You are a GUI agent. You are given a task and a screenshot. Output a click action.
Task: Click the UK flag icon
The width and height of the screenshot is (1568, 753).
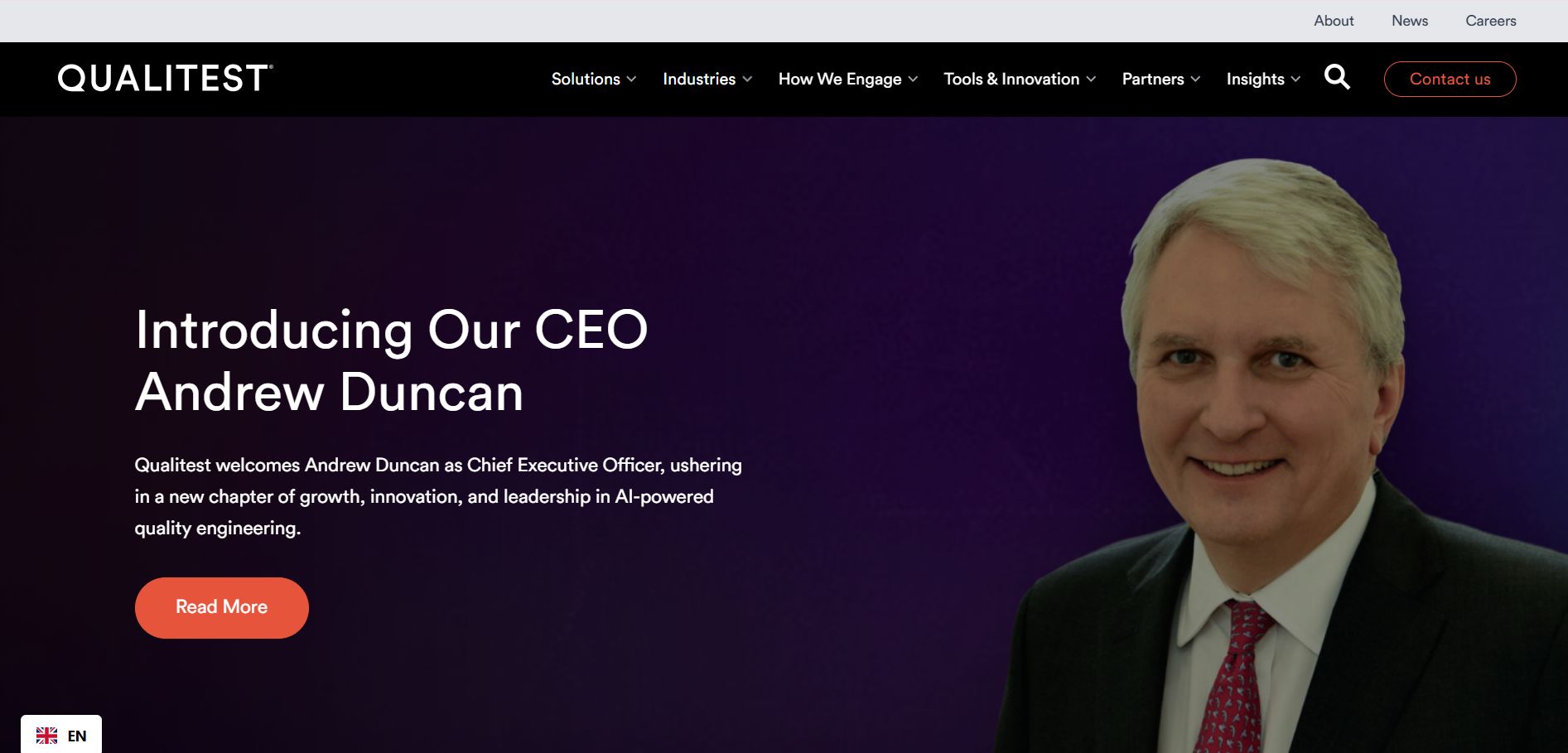[46, 736]
